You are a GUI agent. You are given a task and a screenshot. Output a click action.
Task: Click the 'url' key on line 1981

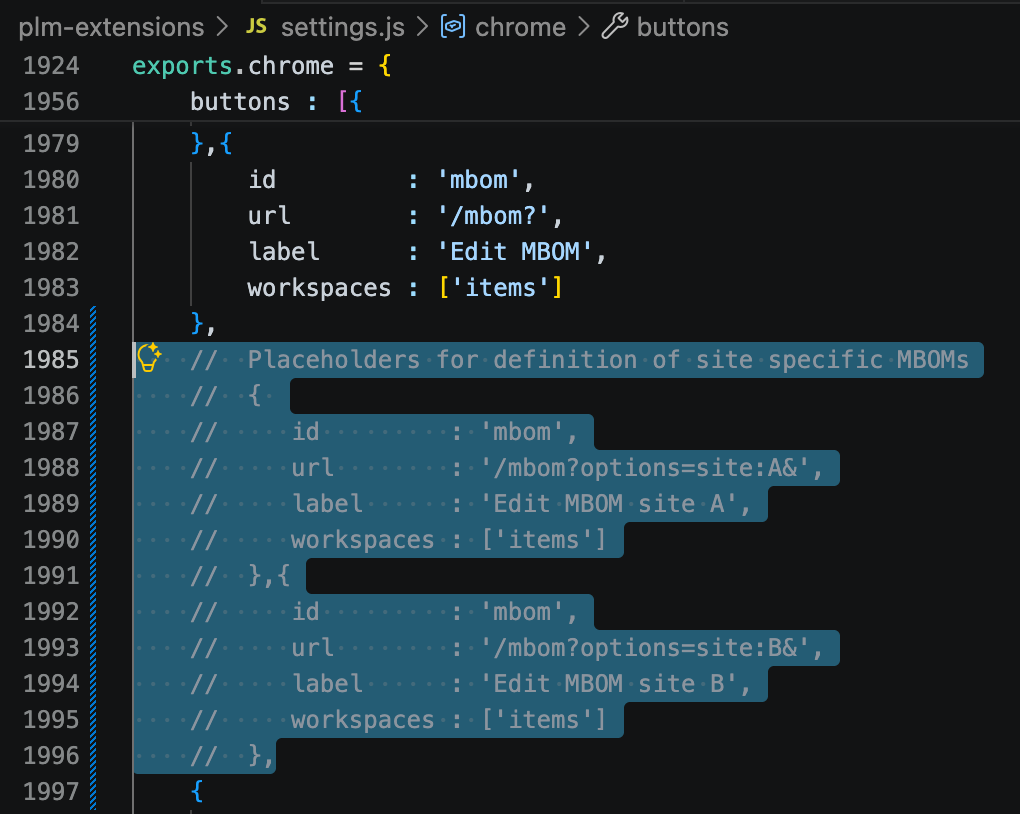tap(269, 215)
